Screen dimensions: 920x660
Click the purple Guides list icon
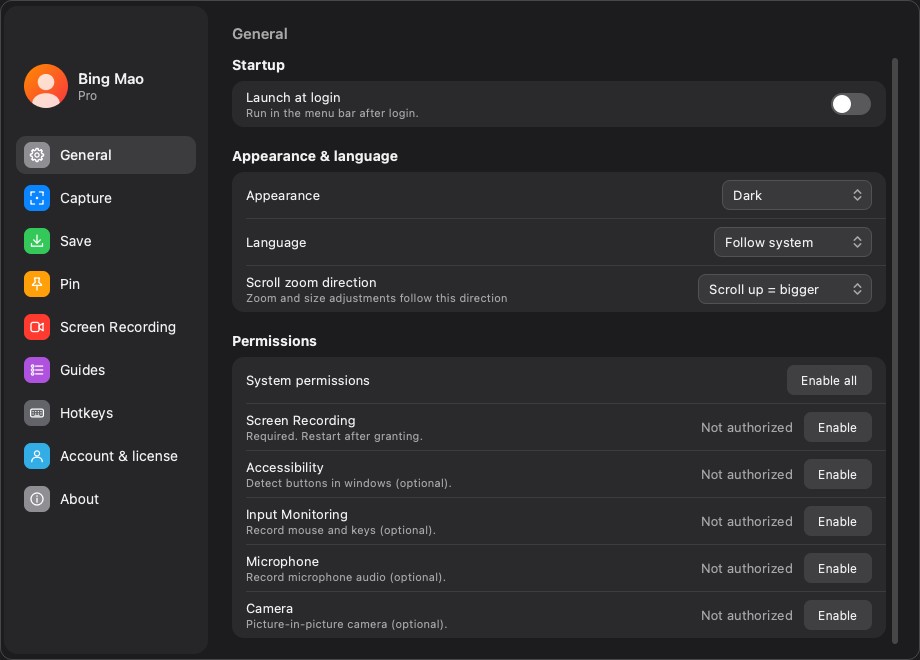tap(37, 370)
